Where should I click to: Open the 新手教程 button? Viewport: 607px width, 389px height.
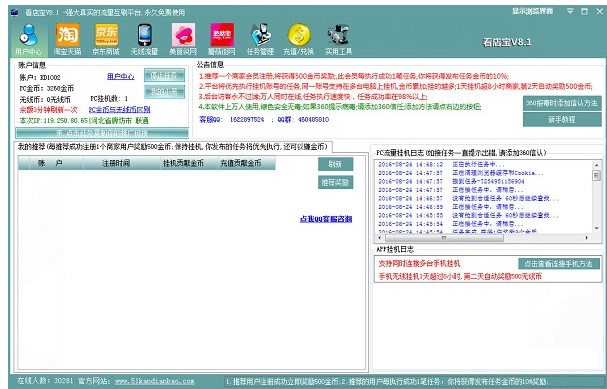(562, 120)
